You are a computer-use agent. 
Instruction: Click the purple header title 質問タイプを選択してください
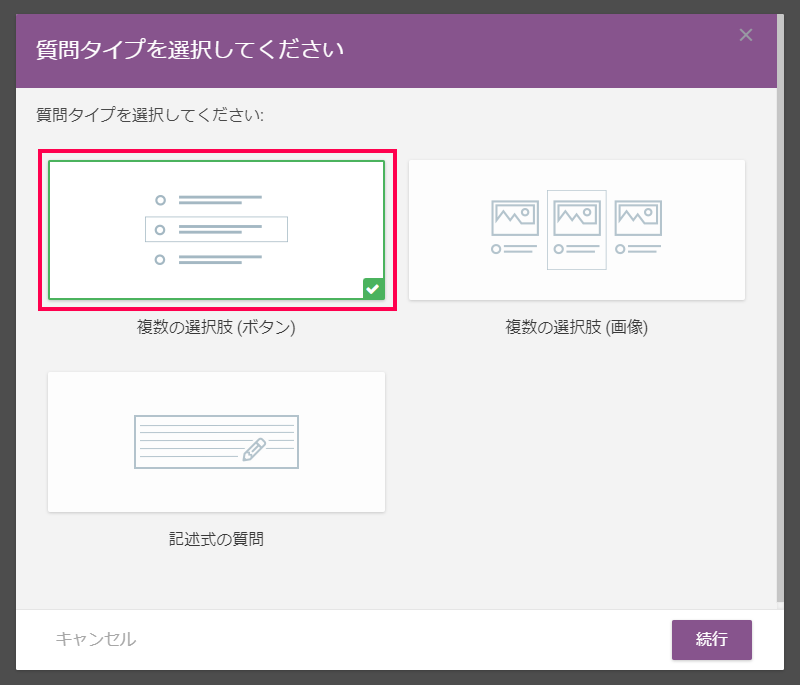189,49
